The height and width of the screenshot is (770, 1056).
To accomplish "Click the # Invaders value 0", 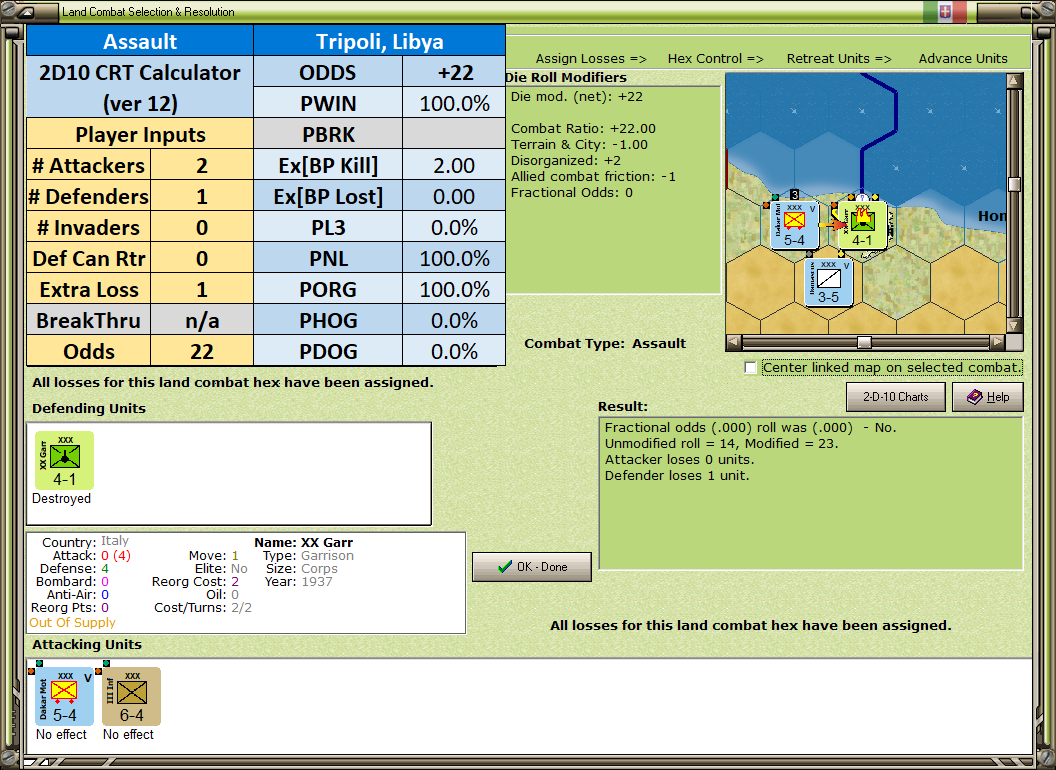I will (x=201, y=228).
